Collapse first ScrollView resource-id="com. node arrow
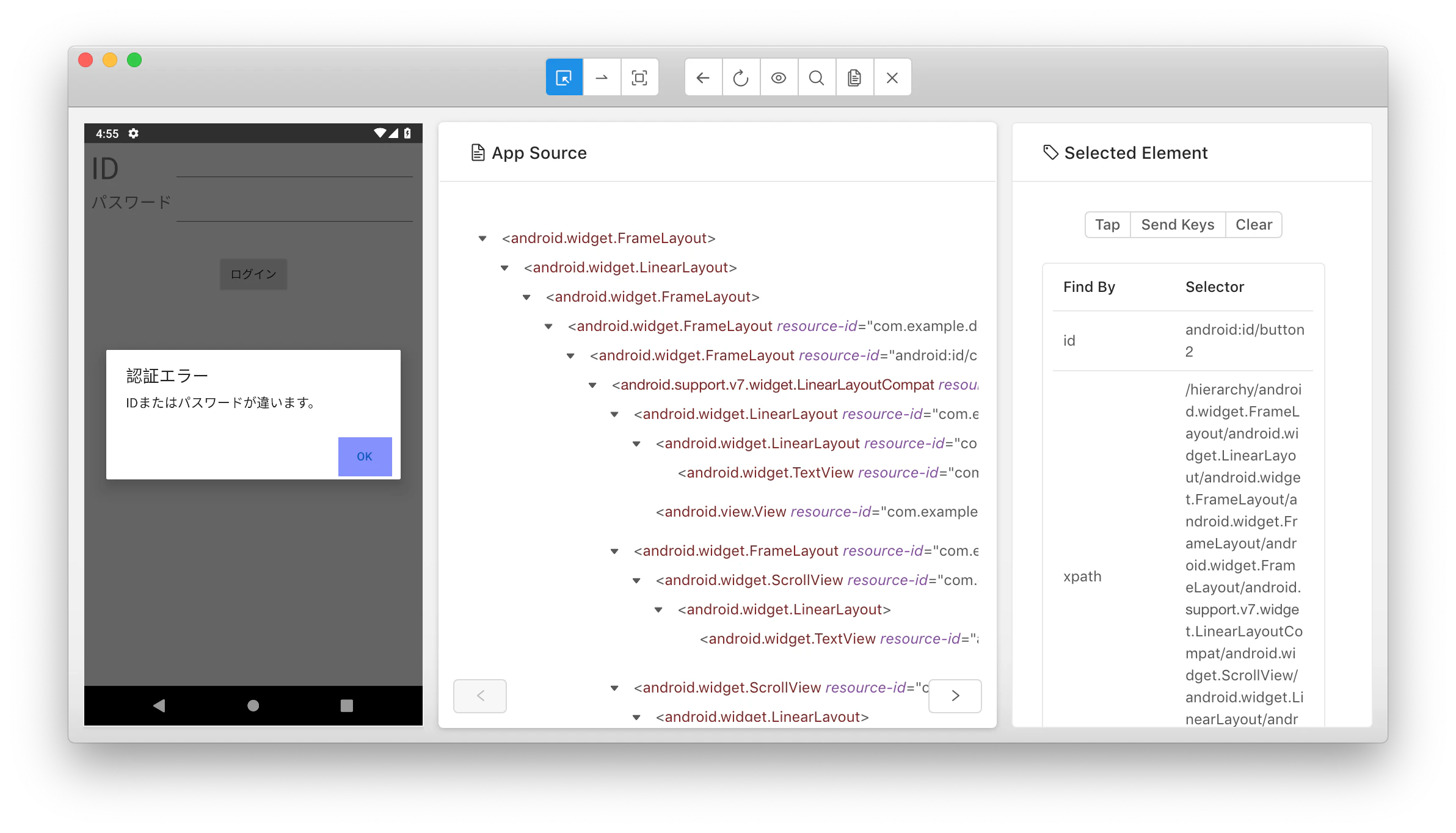1456x833 pixels. (636, 581)
